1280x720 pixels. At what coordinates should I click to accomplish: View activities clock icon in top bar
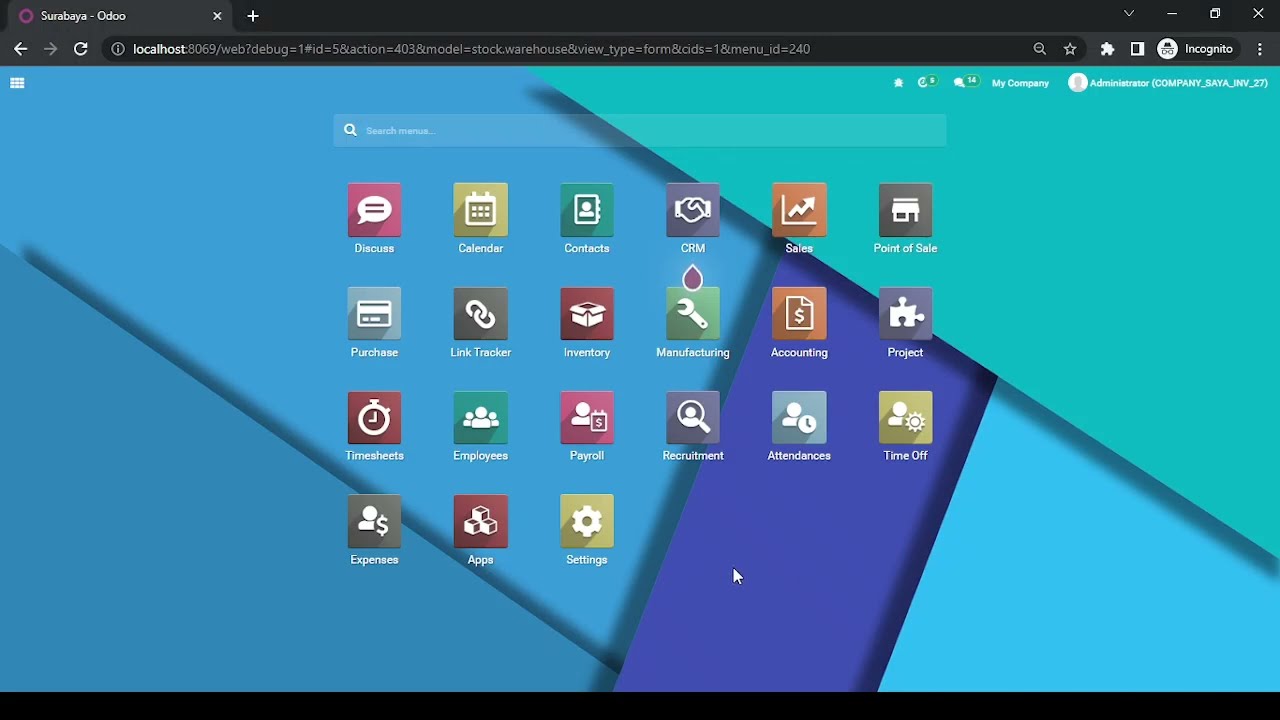coord(927,82)
